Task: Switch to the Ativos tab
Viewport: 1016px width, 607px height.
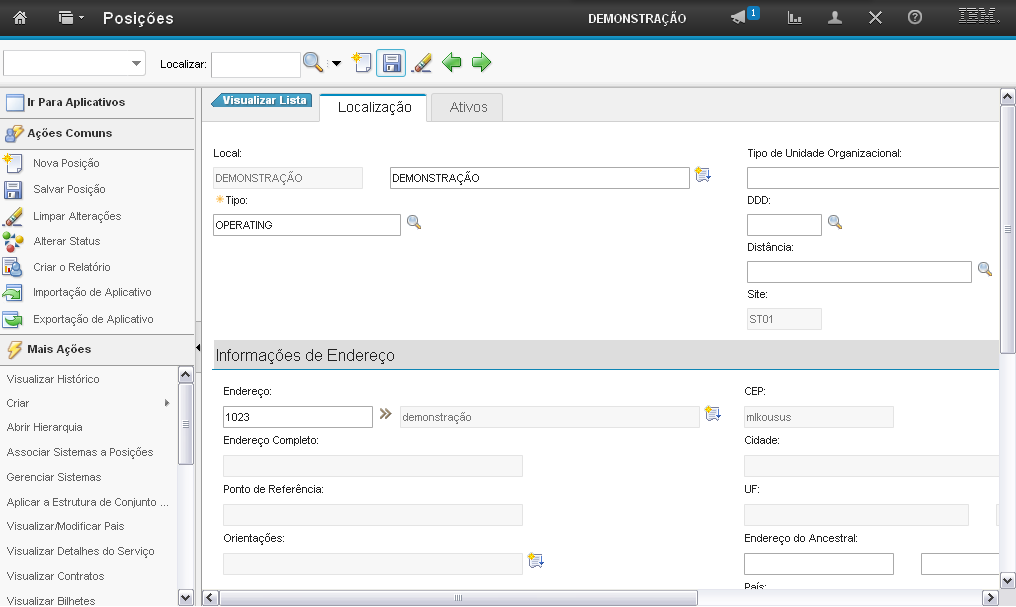Action: (x=468, y=107)
